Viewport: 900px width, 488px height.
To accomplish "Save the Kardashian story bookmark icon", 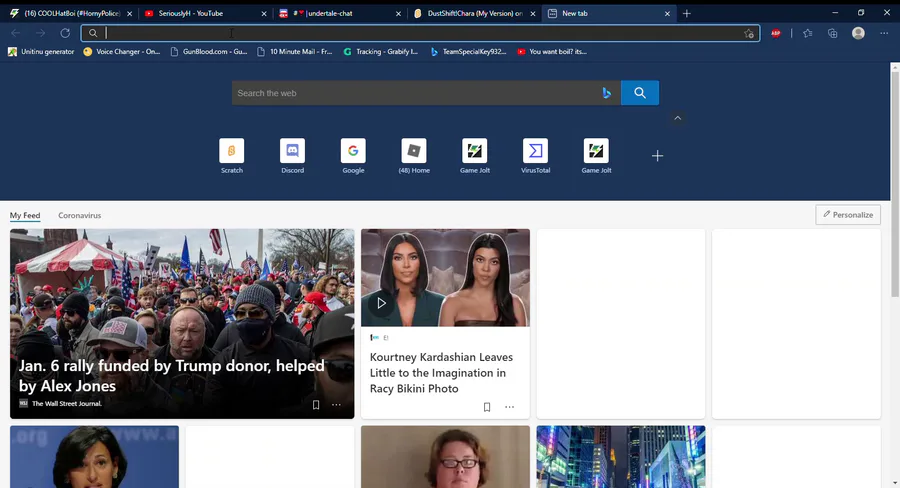I will (487, 407).
